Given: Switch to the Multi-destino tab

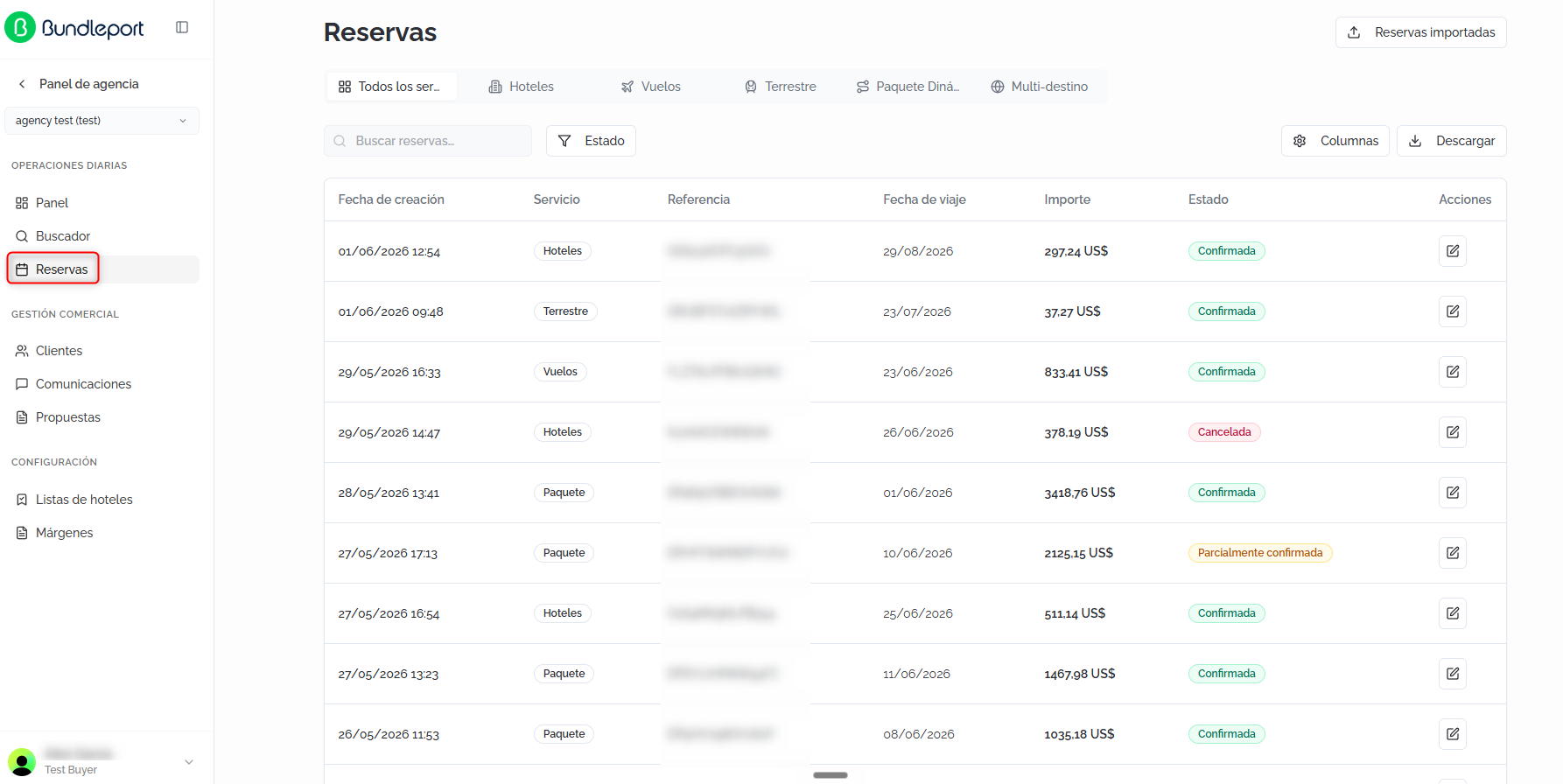Looking at the screenshot, I should click(x=1040, y=87).
